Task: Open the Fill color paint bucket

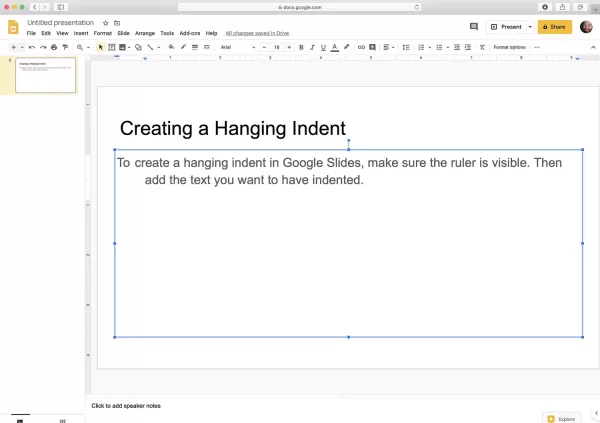Action: coord(171,47)
